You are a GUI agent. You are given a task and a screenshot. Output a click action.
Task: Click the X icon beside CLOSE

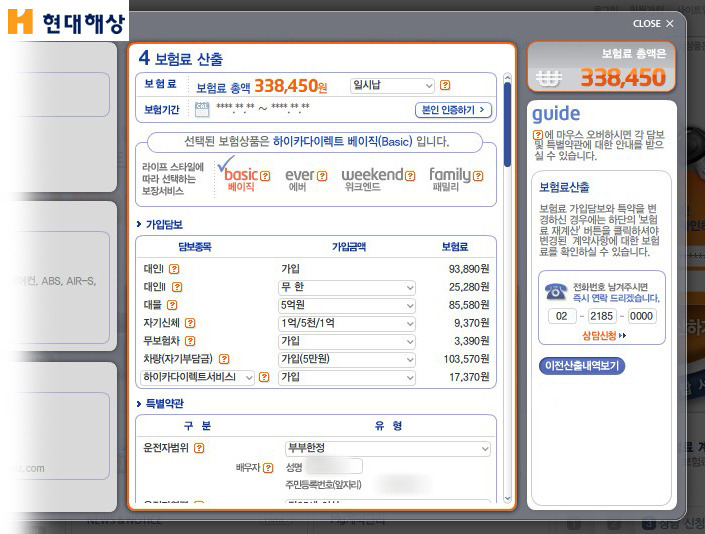pos(670,23)
